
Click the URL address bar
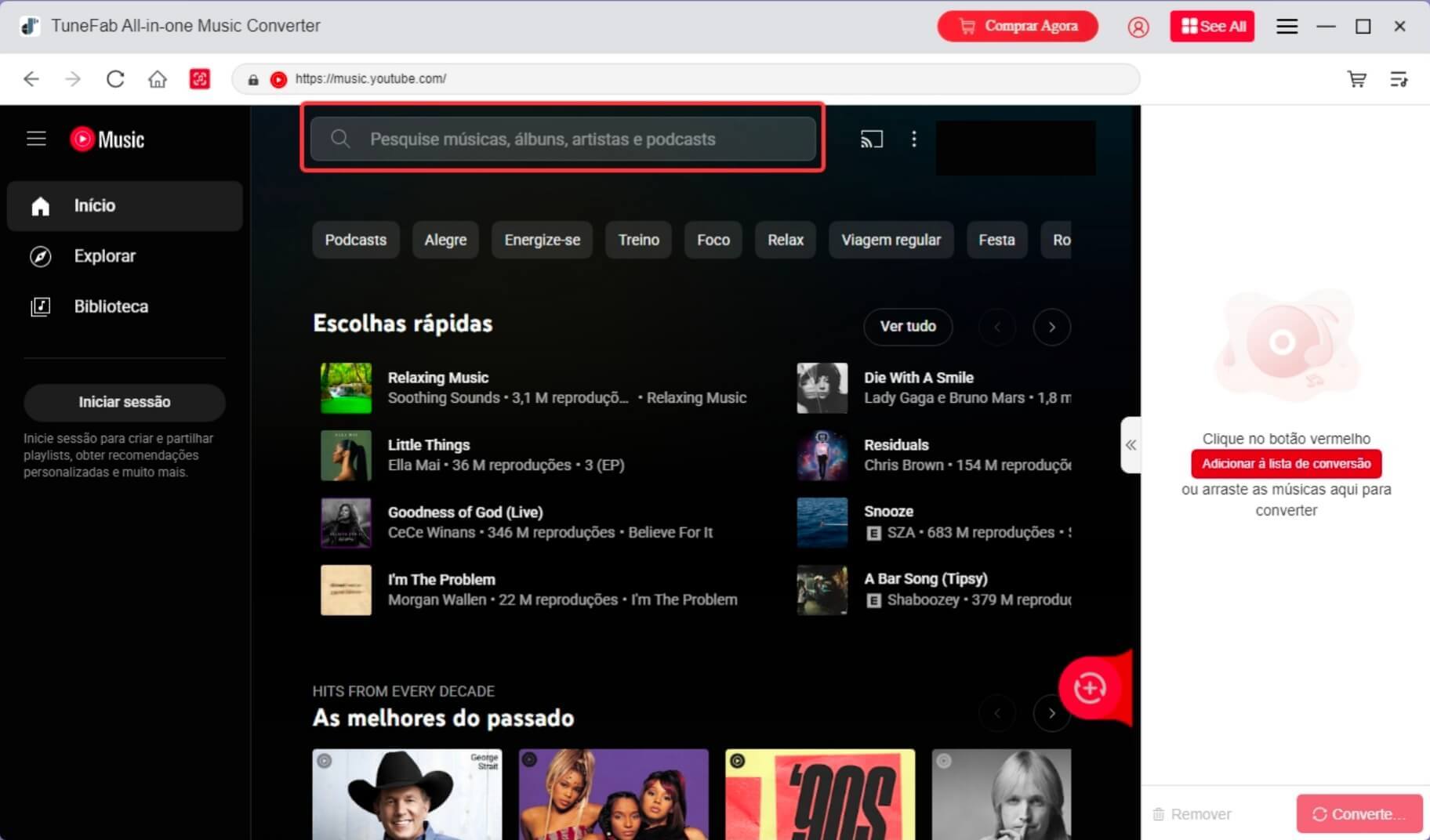[686, 78]
